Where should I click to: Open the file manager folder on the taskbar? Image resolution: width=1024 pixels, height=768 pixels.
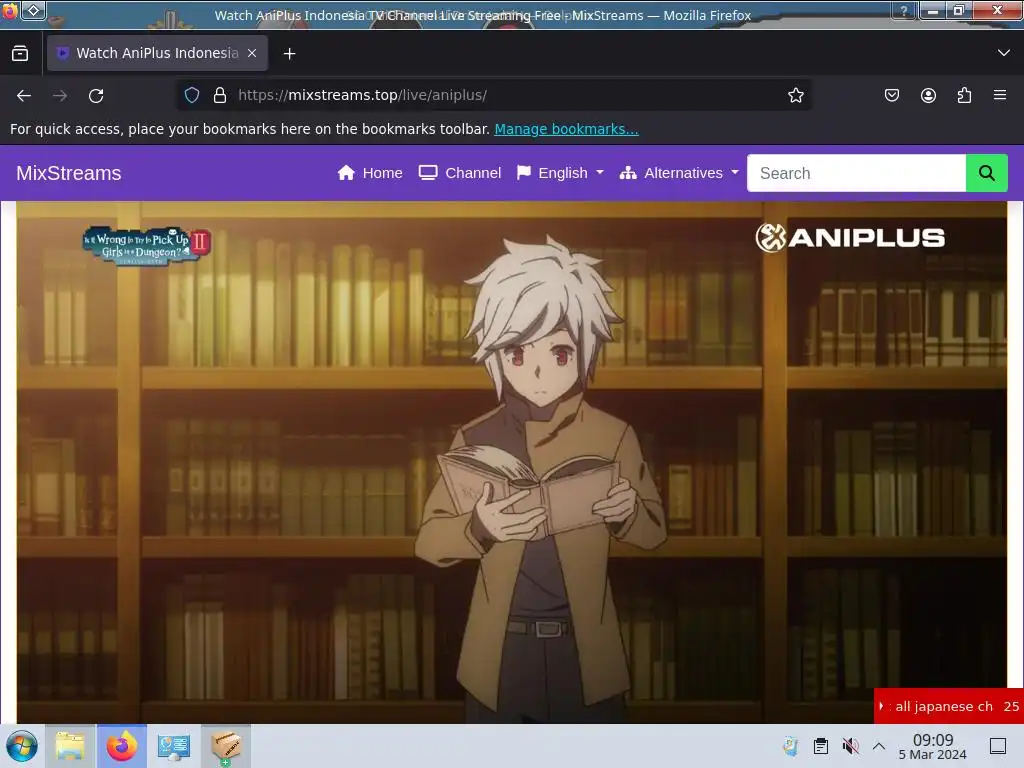coord(70,746)
